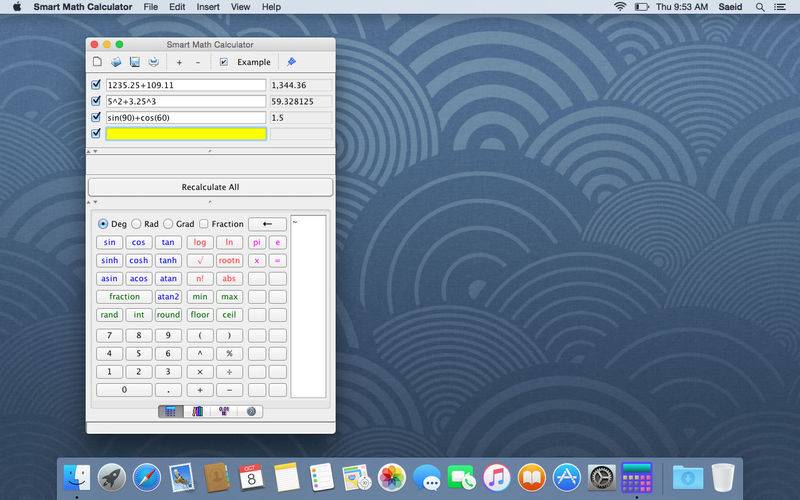Toggle the Example checkbox in toolbar

point(223,62)
